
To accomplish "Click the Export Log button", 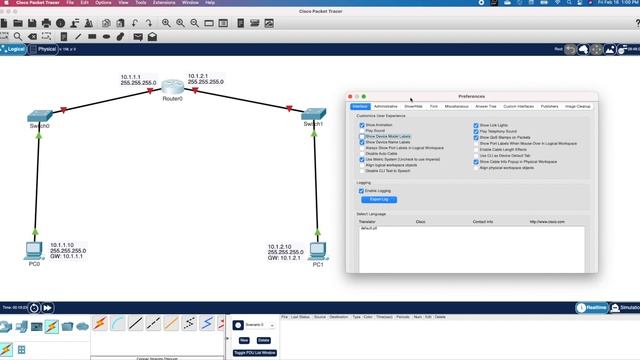I will click(379, 200).
